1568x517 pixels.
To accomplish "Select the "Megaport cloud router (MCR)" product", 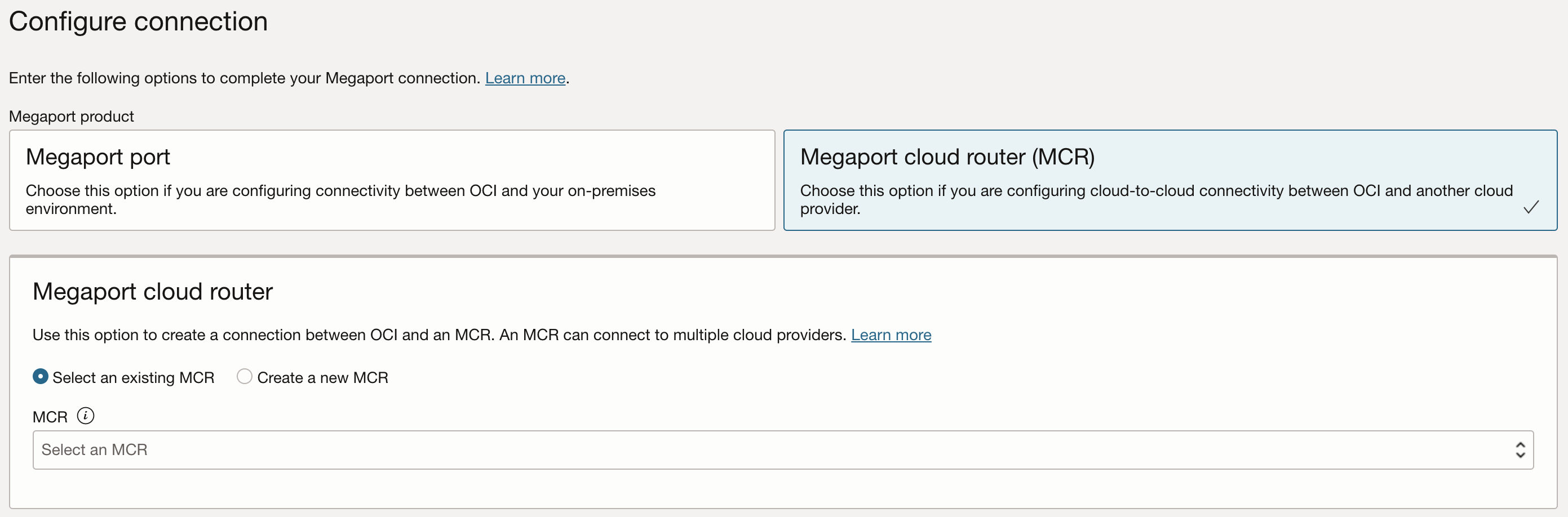I will coord(1169,181).
